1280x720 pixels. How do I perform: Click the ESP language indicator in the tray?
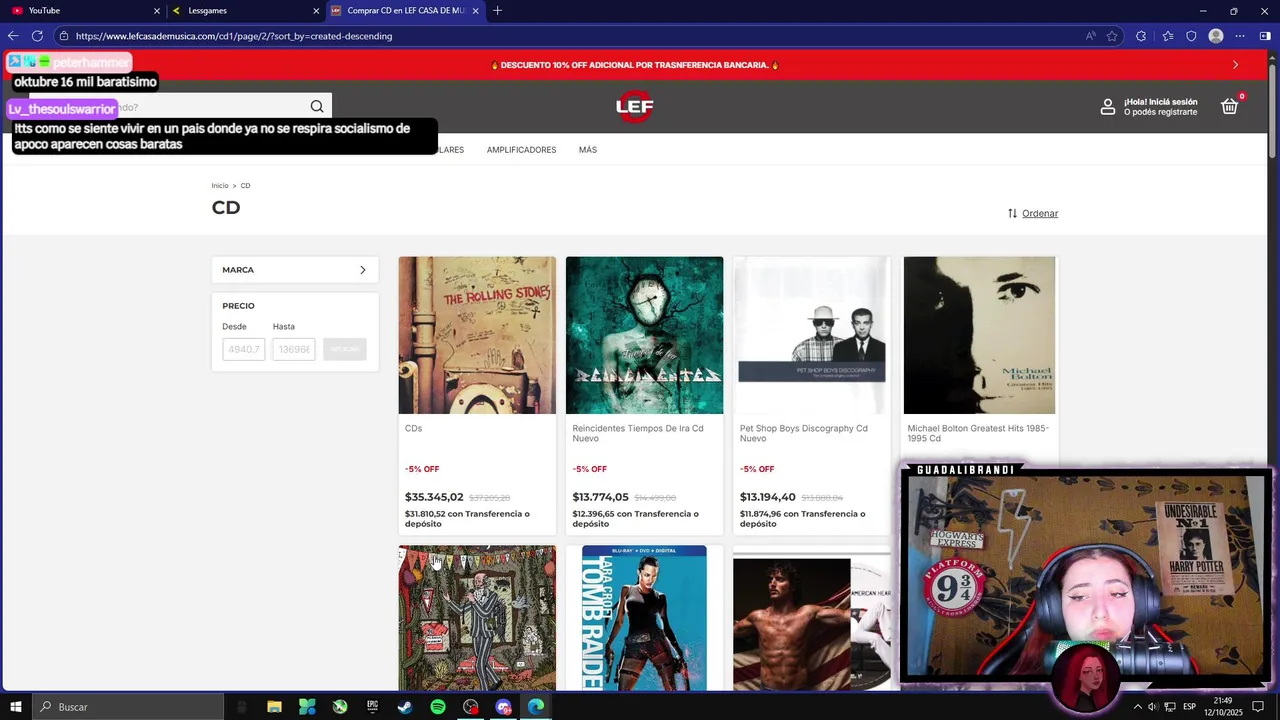1189,707
